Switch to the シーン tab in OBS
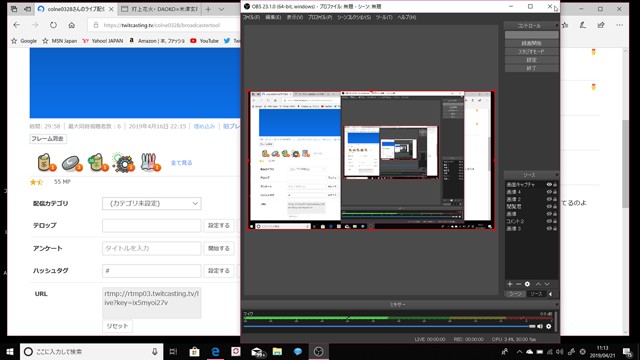The image size is (640, 360). tap(516, 294)
